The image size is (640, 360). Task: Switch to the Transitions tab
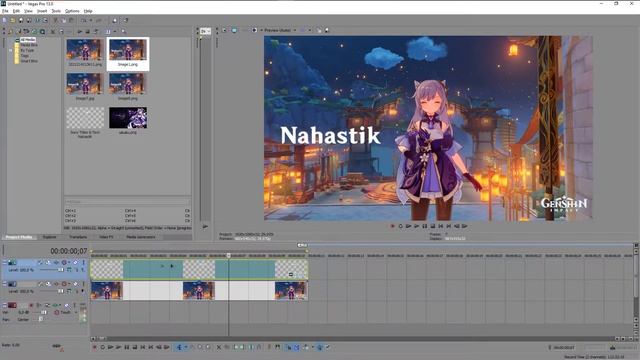(x=78, y=237)
